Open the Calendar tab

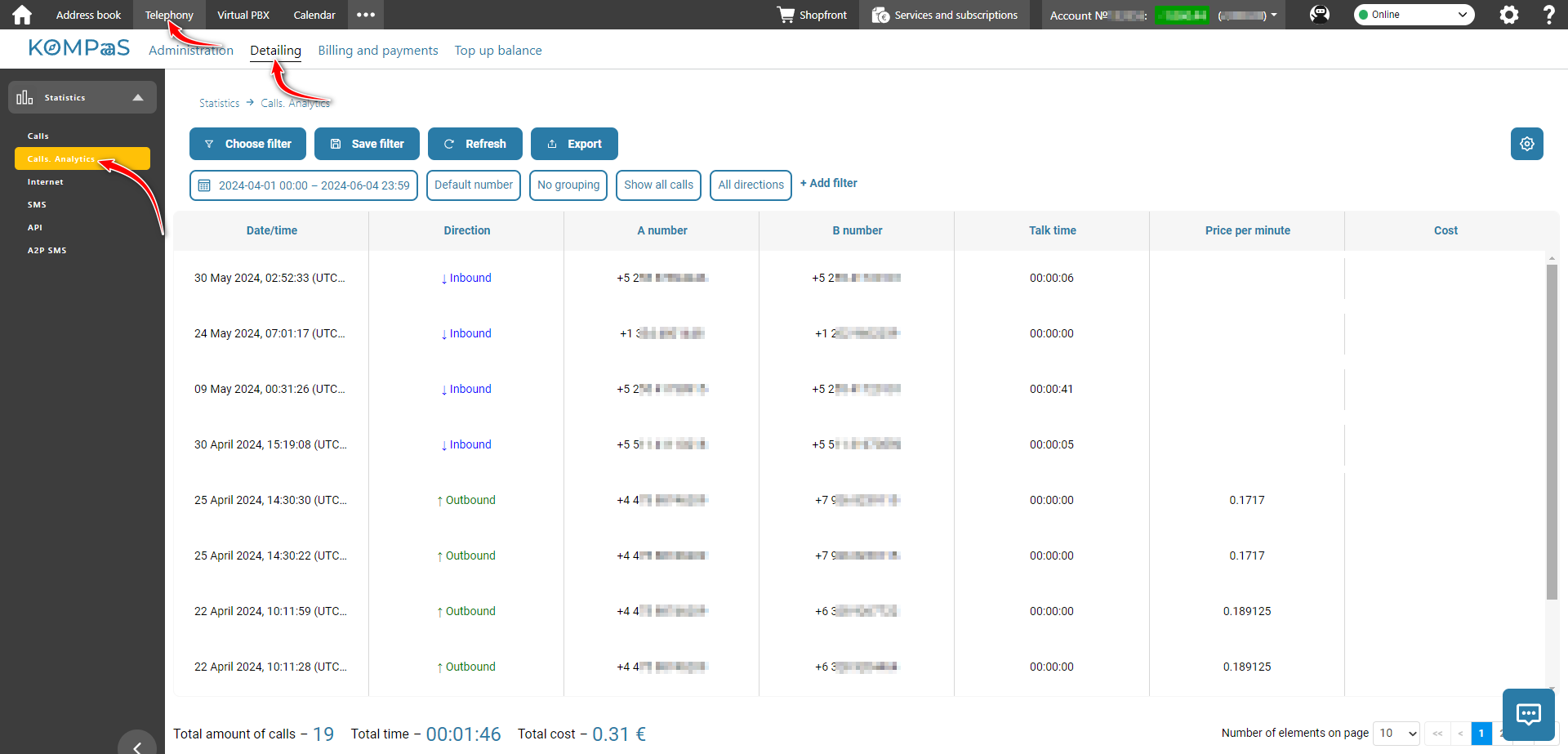(314, 15)
